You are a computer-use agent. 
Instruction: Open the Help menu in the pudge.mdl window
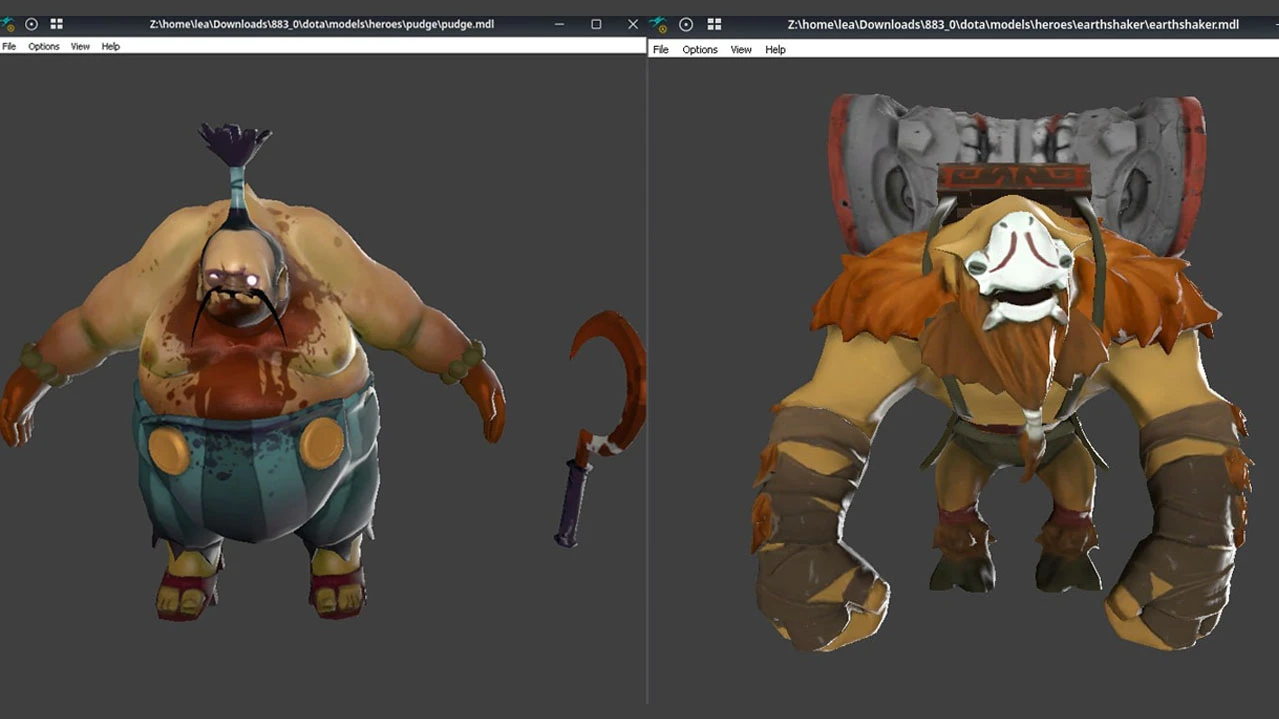111,46
